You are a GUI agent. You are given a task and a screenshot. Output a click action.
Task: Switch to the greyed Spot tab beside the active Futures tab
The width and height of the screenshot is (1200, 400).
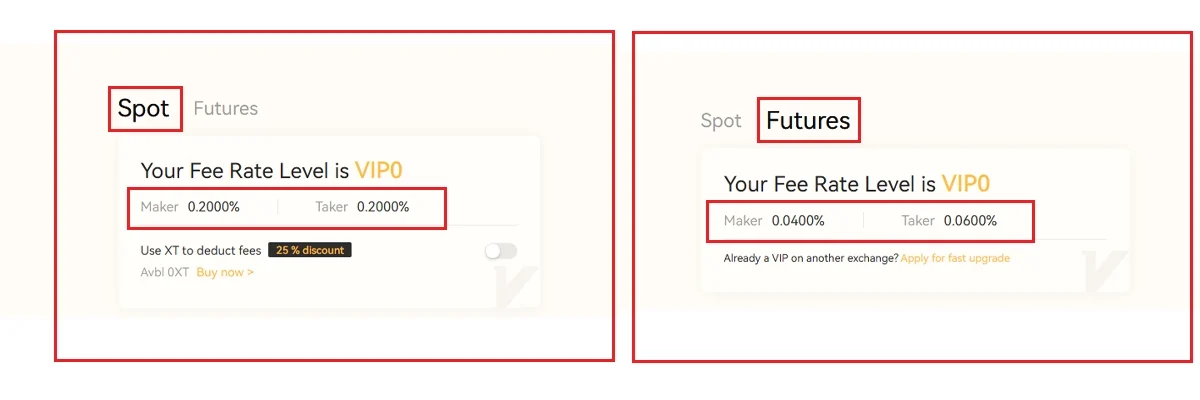[721, 121]
